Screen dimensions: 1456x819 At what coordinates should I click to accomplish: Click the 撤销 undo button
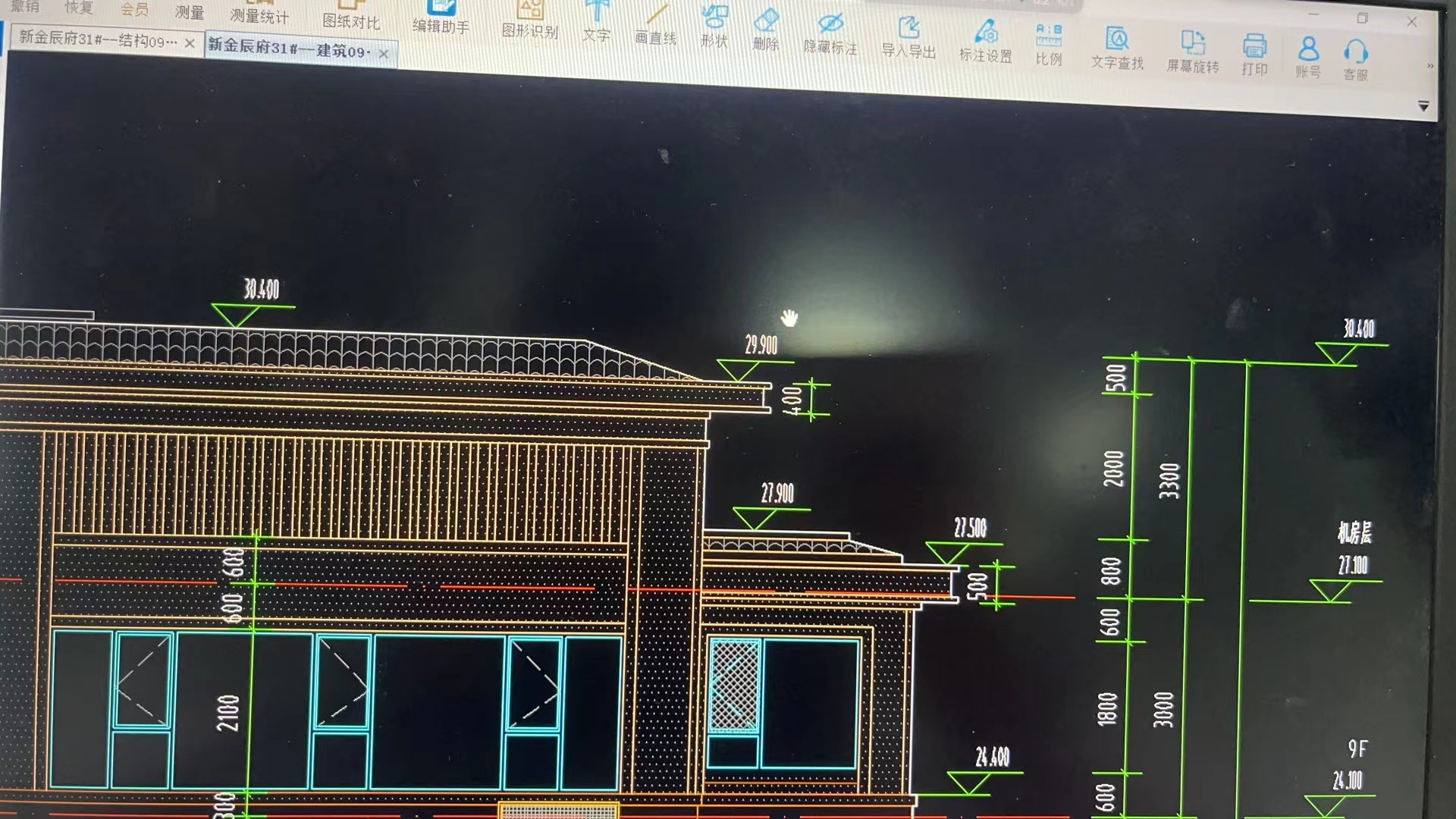(x=24, y=6)
